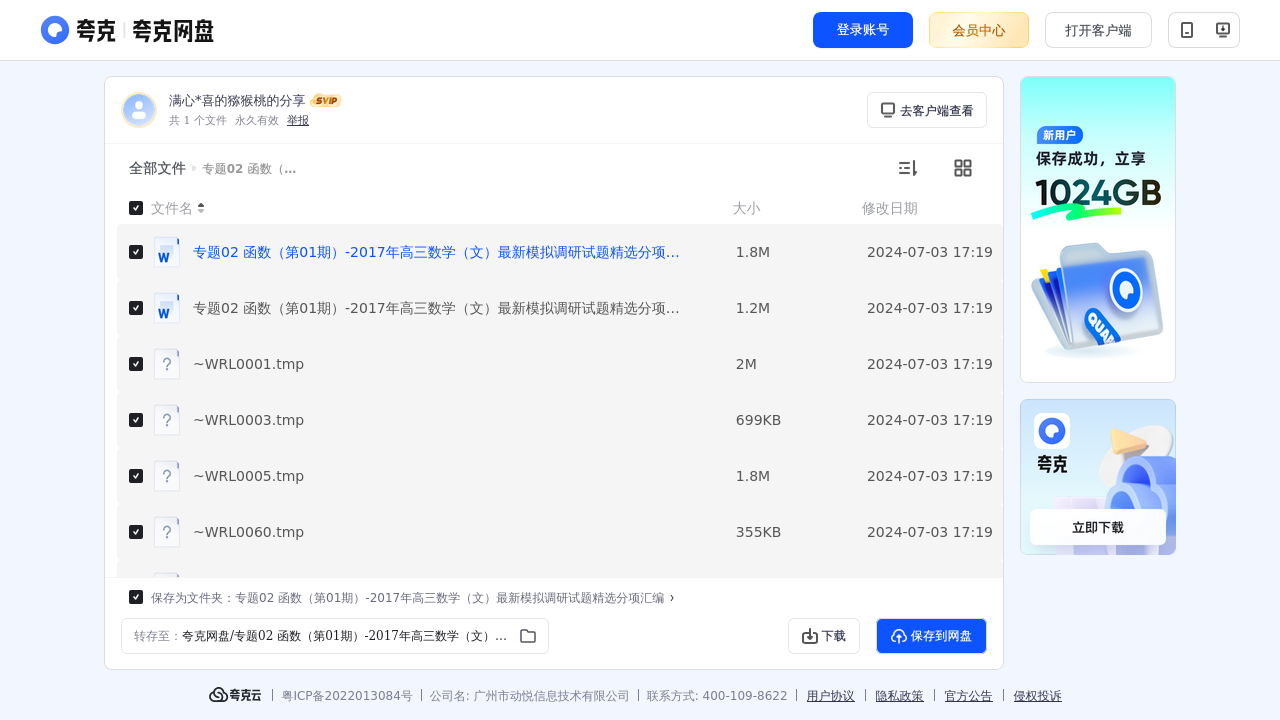Click the 下载 button

pyautogui.click(x=824, y=636)
